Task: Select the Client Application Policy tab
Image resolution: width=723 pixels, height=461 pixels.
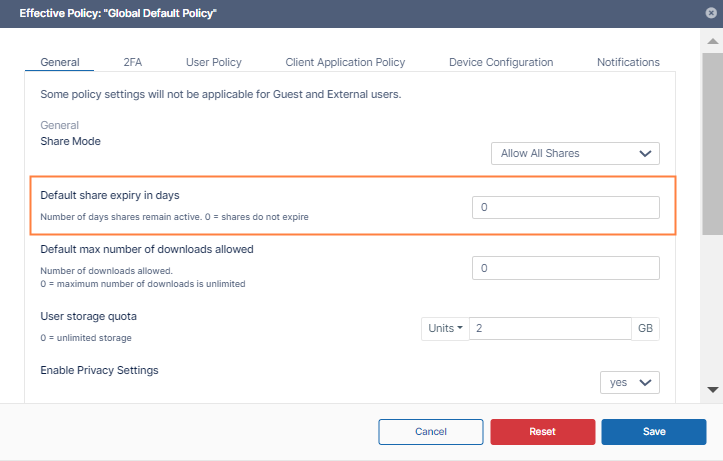Action: click(345, 62)
